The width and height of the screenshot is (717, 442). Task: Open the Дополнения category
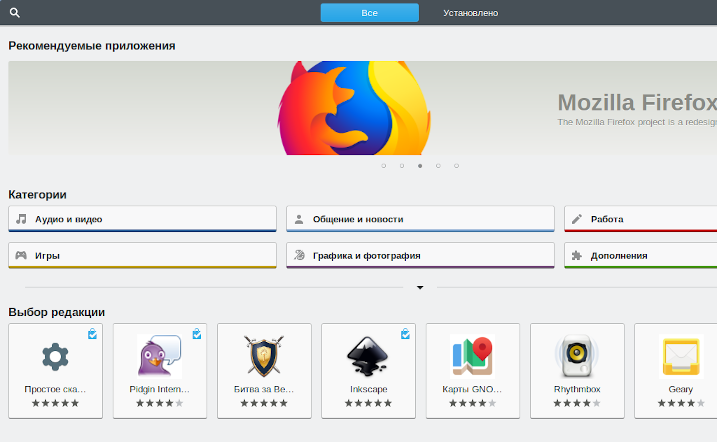click(x=641, y=256)
